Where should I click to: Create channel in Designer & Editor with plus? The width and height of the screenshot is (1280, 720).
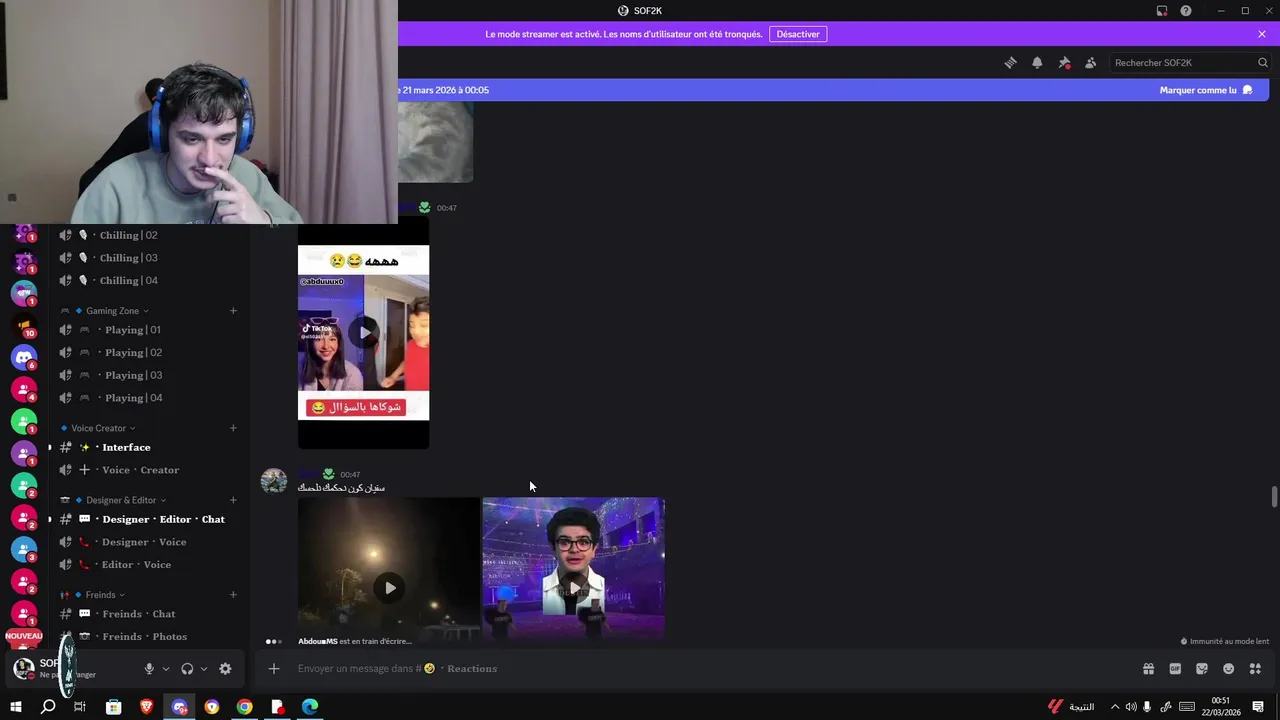coord(233,500)
